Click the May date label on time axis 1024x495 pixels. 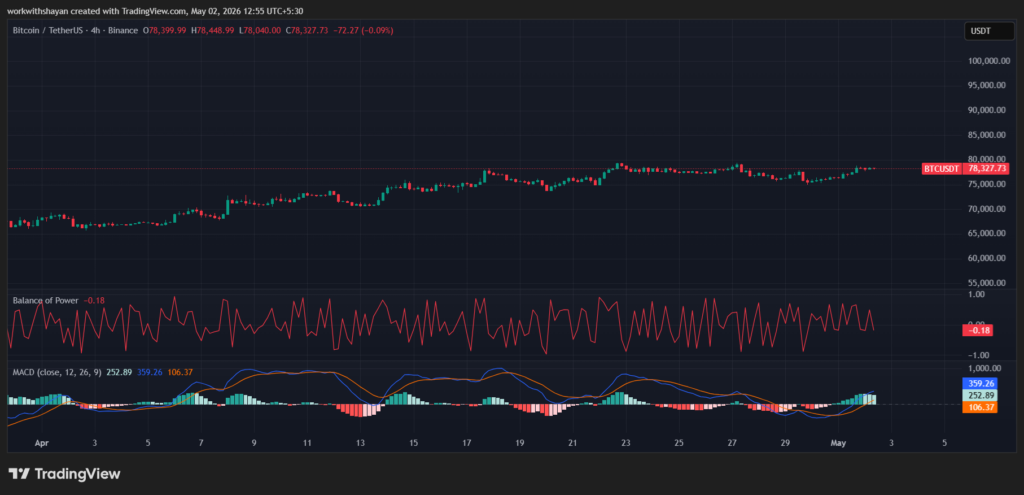838,443
